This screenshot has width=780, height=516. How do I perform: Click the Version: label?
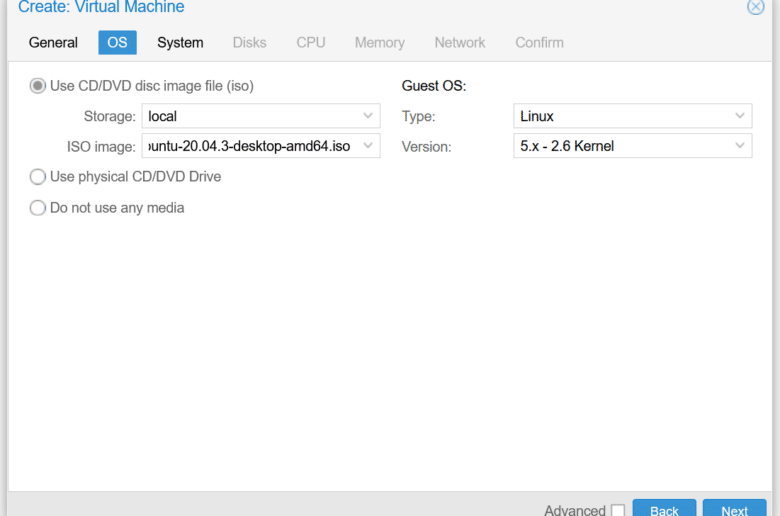click(x=426, y=147)
